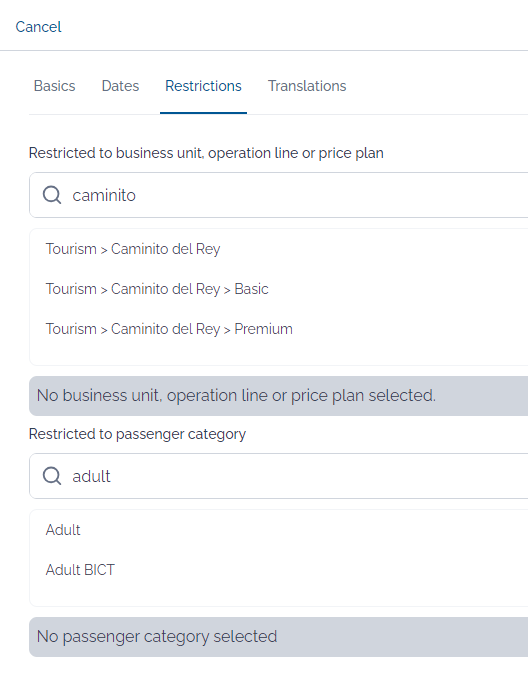Click the 'Restricted to business unit' label
Viewport: 528px width, 694px height.
tap(206, 153)
